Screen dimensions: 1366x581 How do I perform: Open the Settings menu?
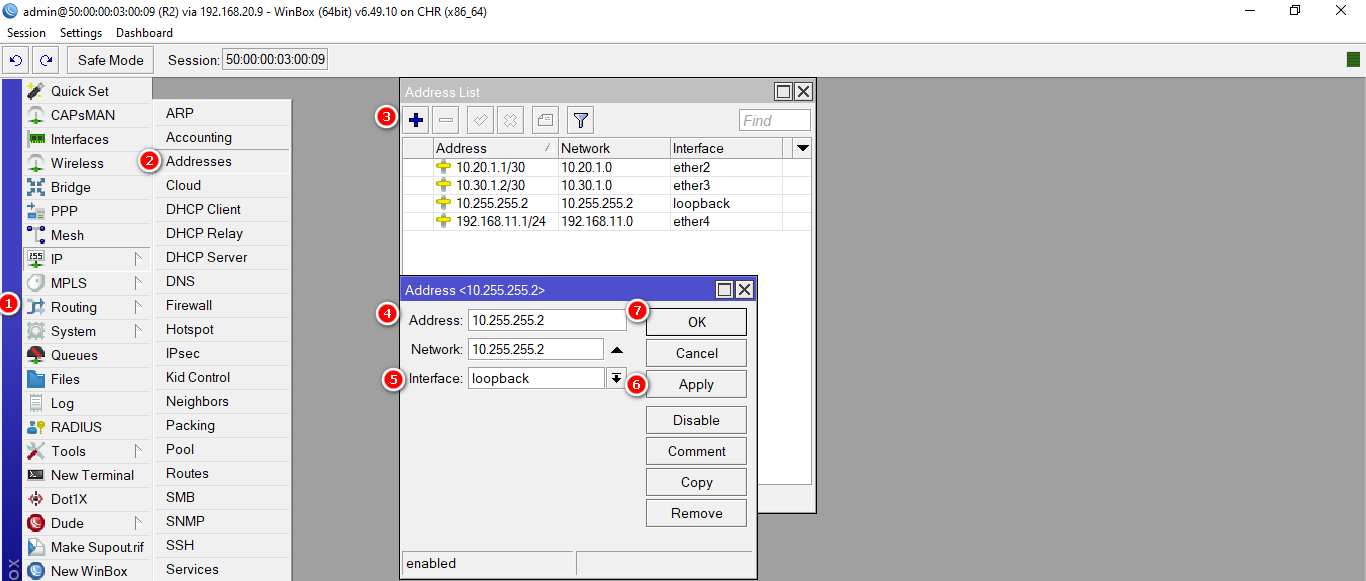click(x=81, y=33)
